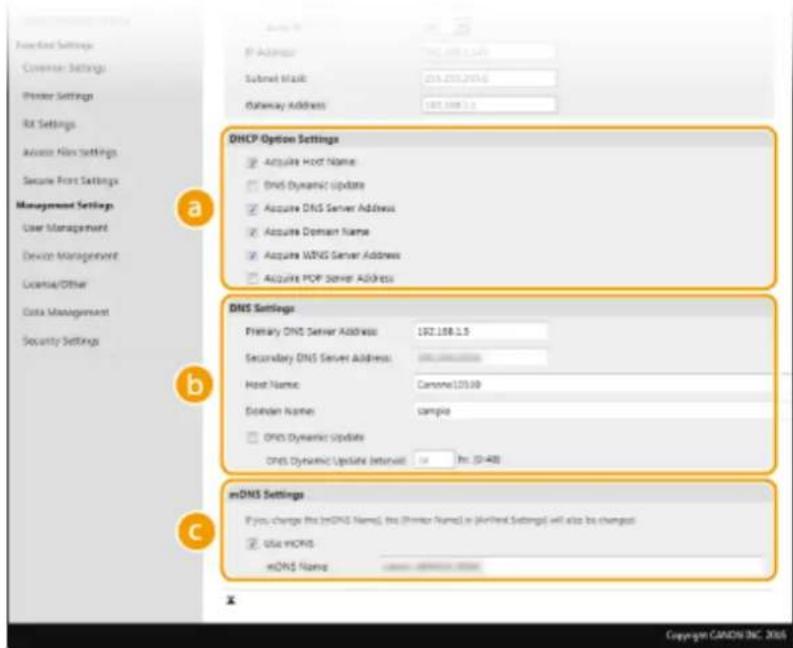793x648 pixels.
Task: Open Access Files Settings in sidebar
Action: click(70, 152)
